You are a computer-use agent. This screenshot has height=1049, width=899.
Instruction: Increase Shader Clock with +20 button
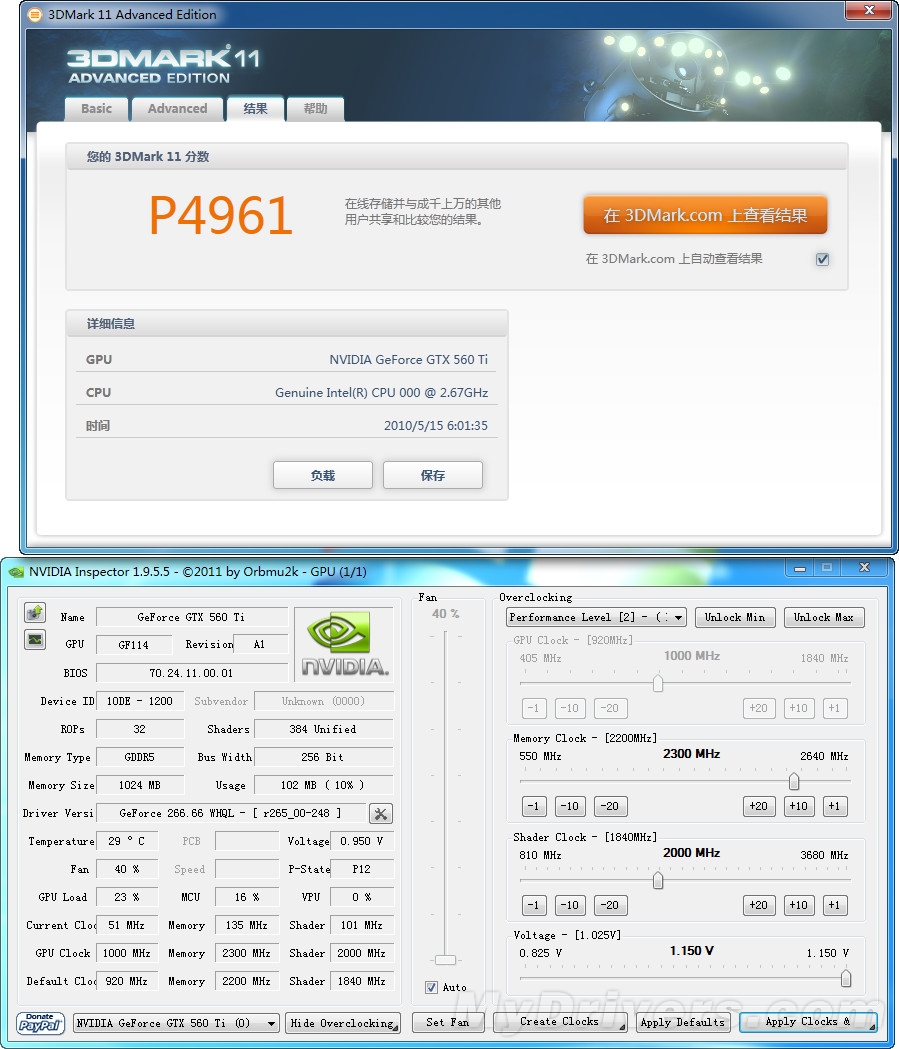pyautogui.click(x=758, y=905)
